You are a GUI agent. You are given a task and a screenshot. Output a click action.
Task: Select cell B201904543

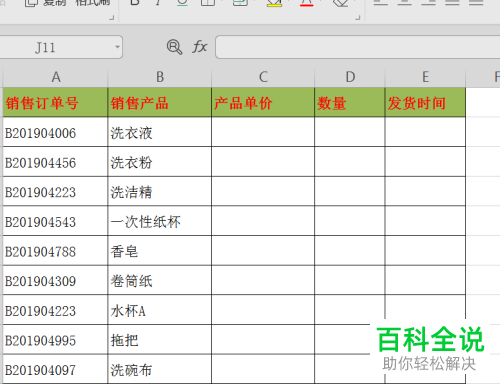click(55, 221)
